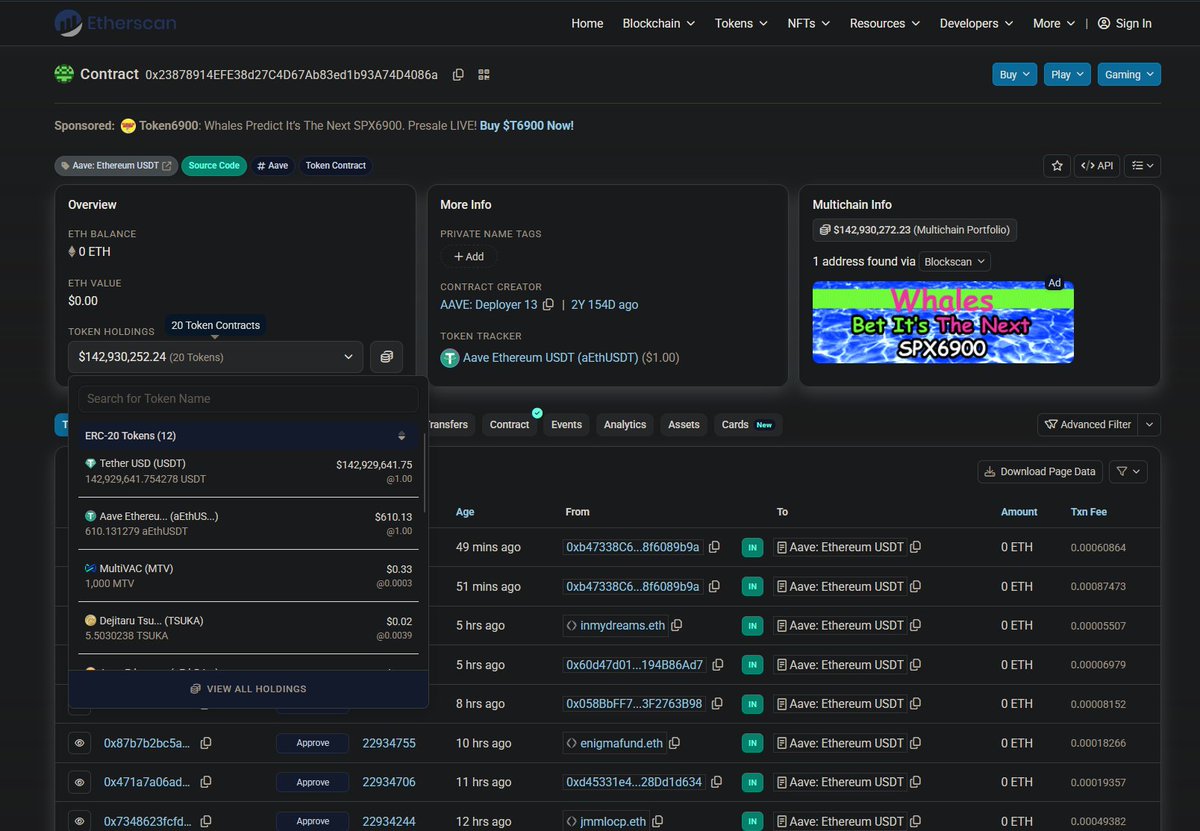Open the Buy $T6900 Now! sponsored link
The width and height of the screenshot is (1200, 831).
coord(526,126)
